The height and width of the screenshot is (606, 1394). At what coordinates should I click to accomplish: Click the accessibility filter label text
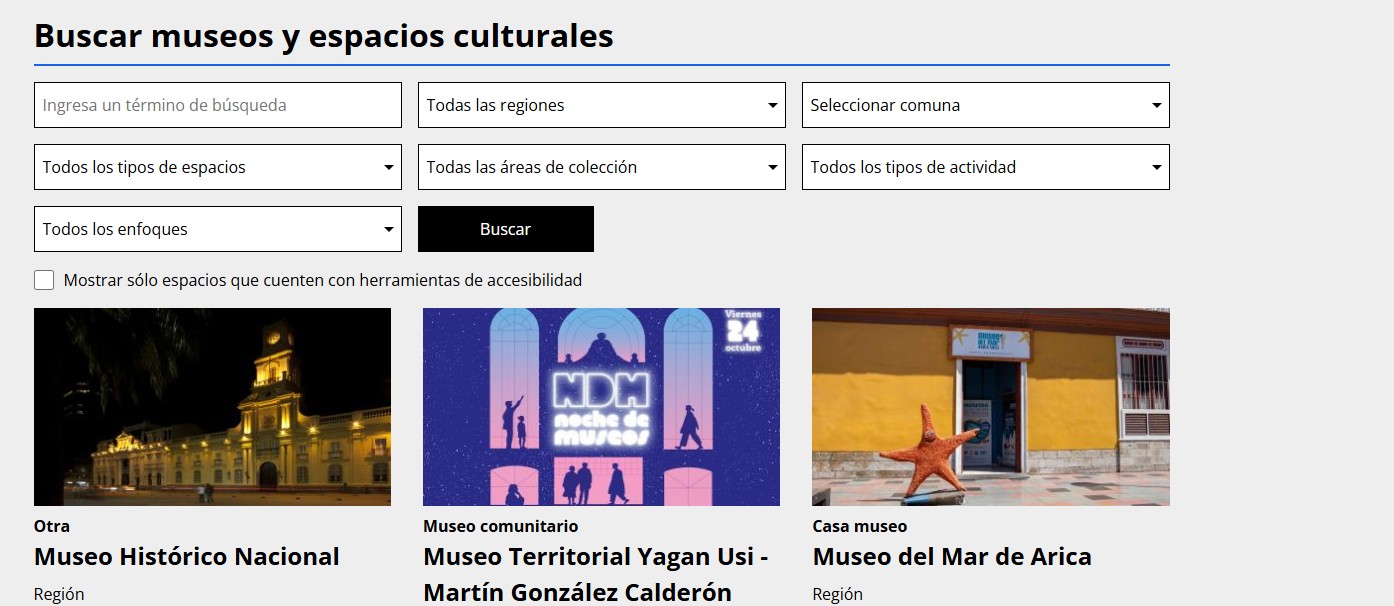tap(322, 280)
